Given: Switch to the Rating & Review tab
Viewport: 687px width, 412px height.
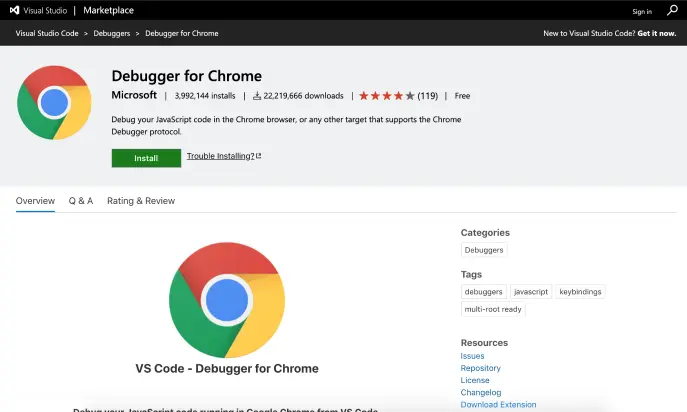Looking at the screenshot, I should pos(141,201).
